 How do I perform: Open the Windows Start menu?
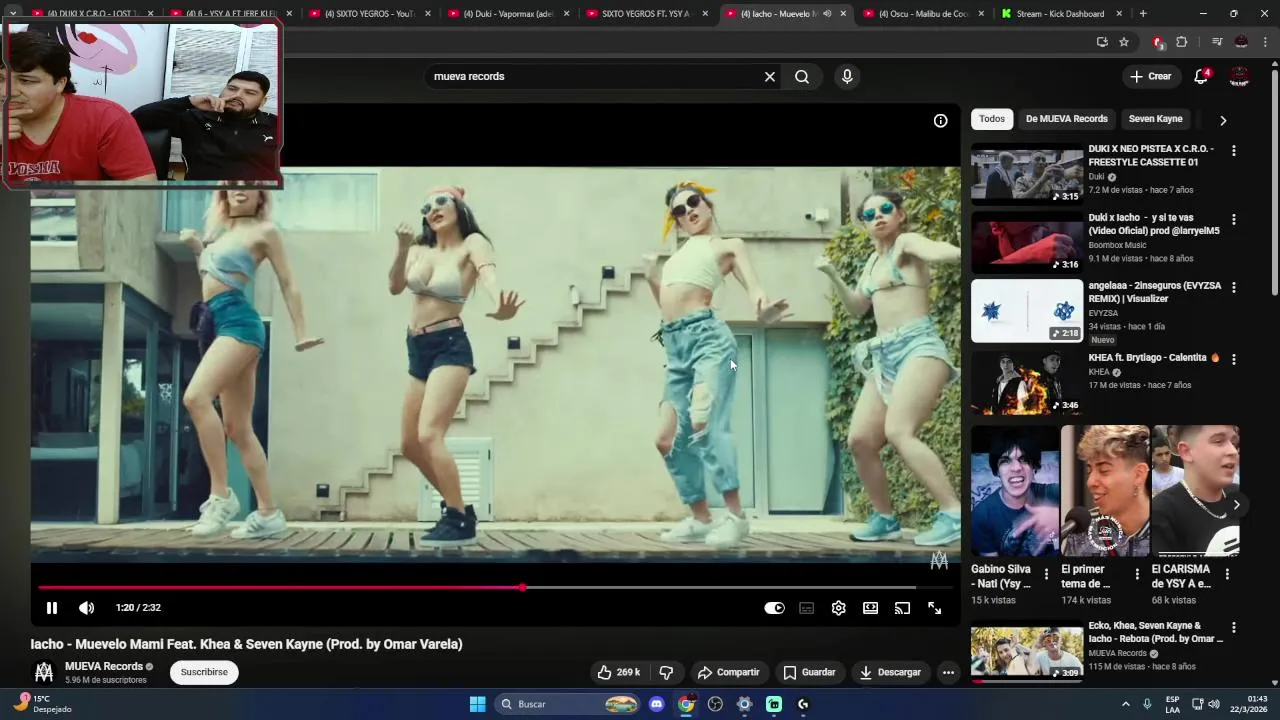point(477,704)
